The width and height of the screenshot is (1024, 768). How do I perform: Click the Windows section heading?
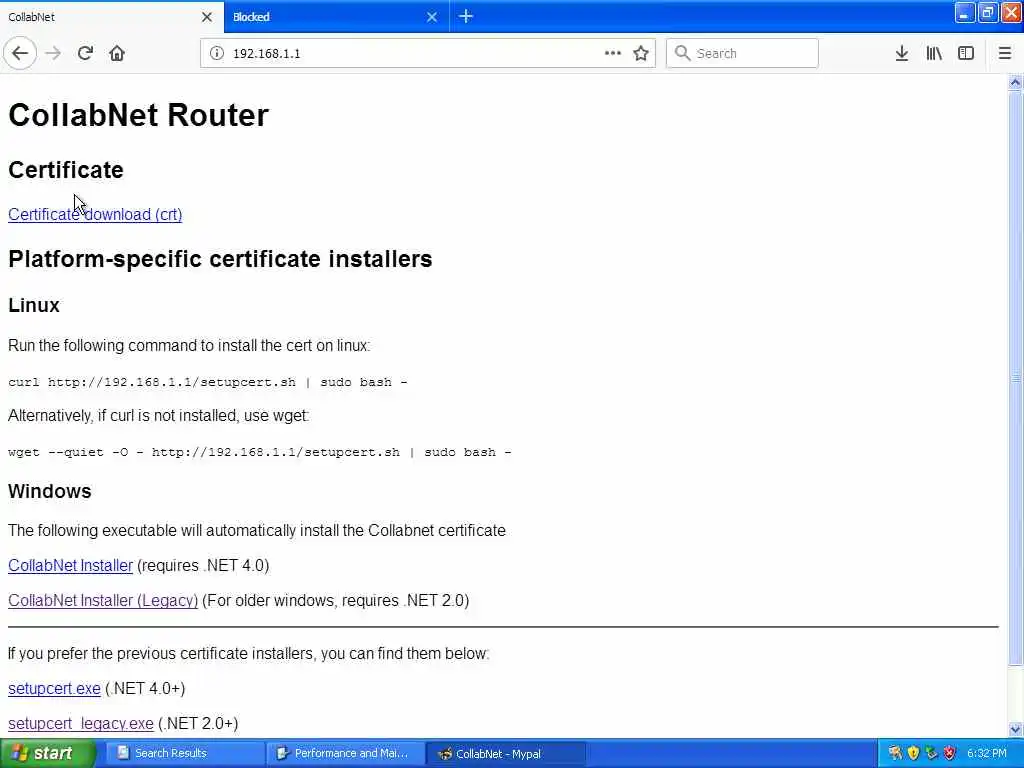pyautogui.click(x=50, y=491)
